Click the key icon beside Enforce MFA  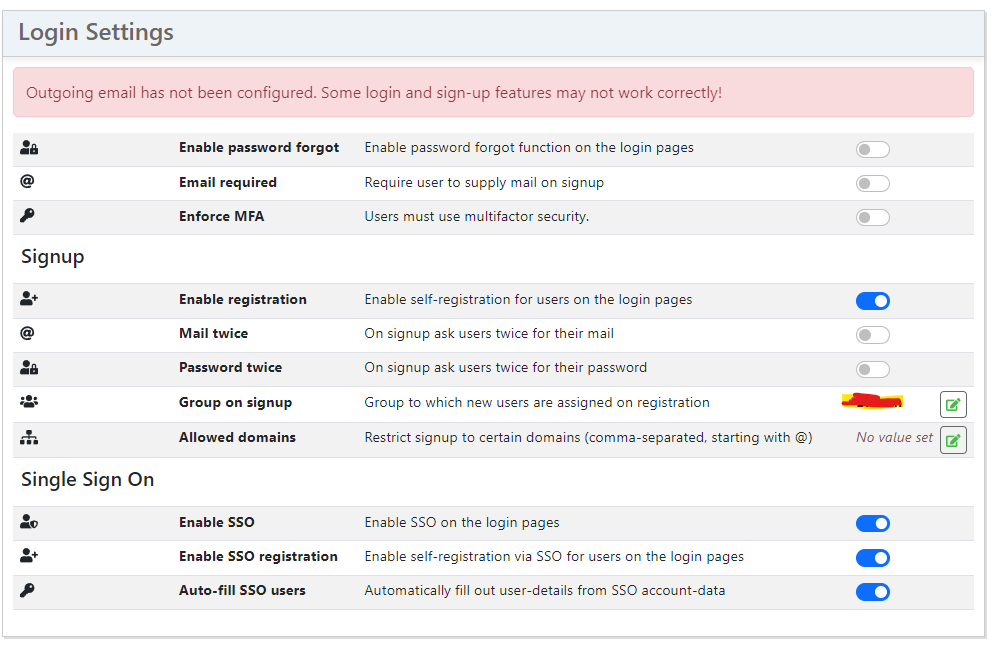27,216
